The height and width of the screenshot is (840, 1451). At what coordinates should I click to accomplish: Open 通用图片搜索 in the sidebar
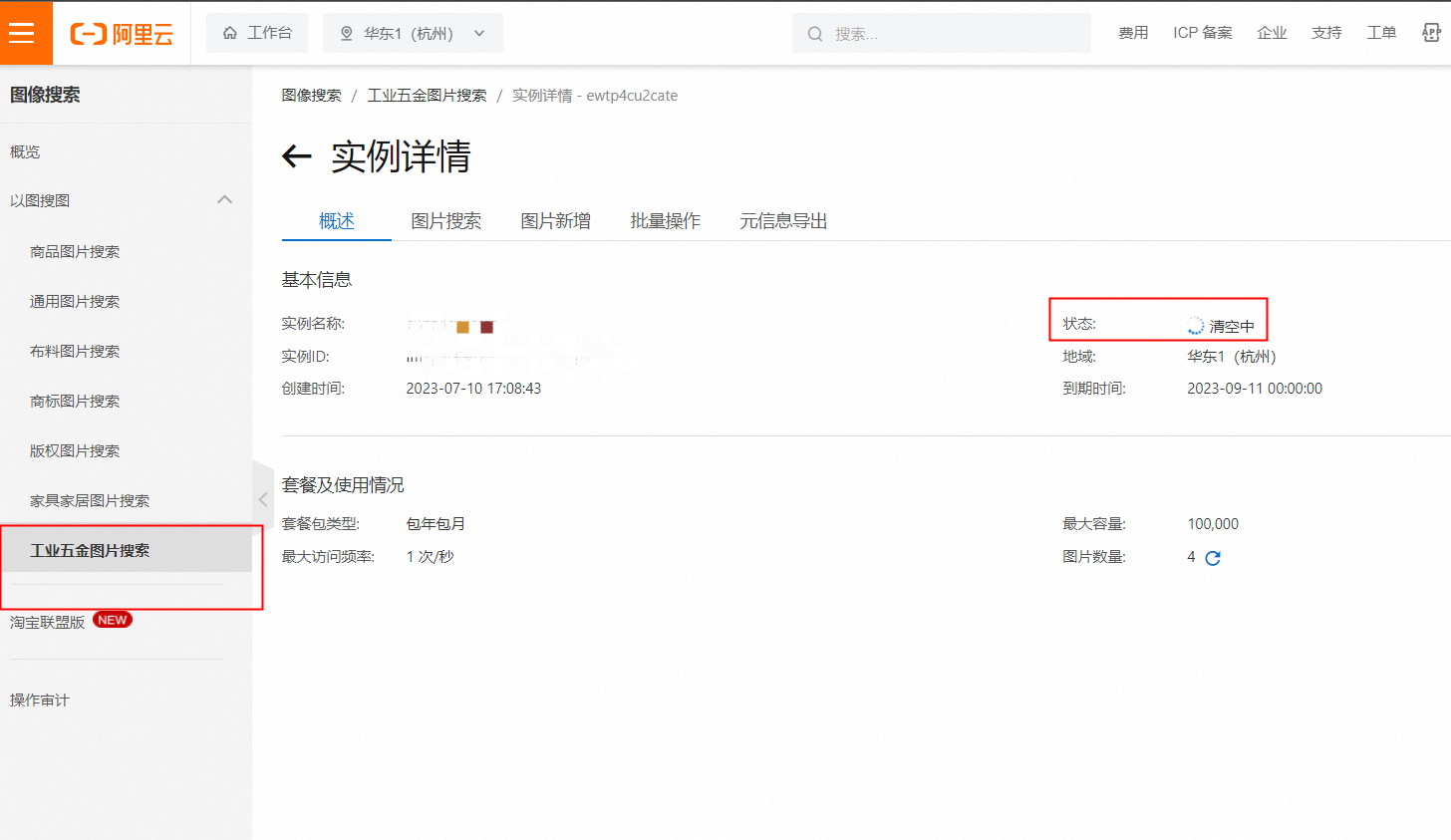click(x=75, y=301)
